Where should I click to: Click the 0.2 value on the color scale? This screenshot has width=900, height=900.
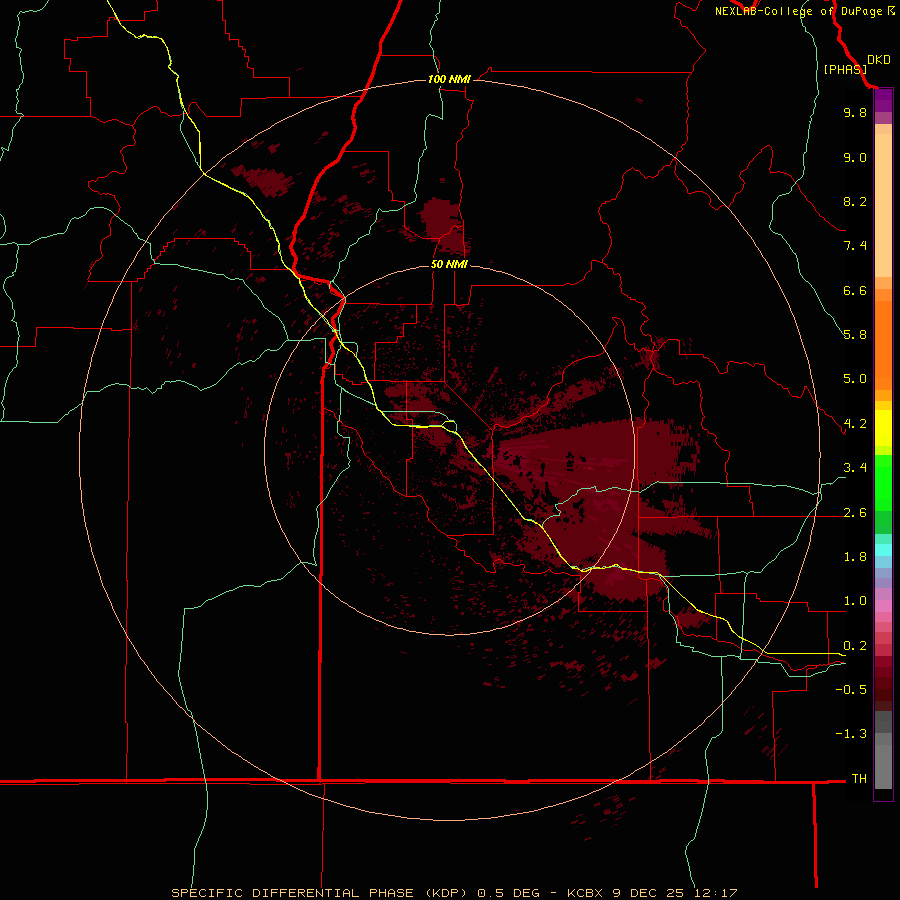pos(855,646)
